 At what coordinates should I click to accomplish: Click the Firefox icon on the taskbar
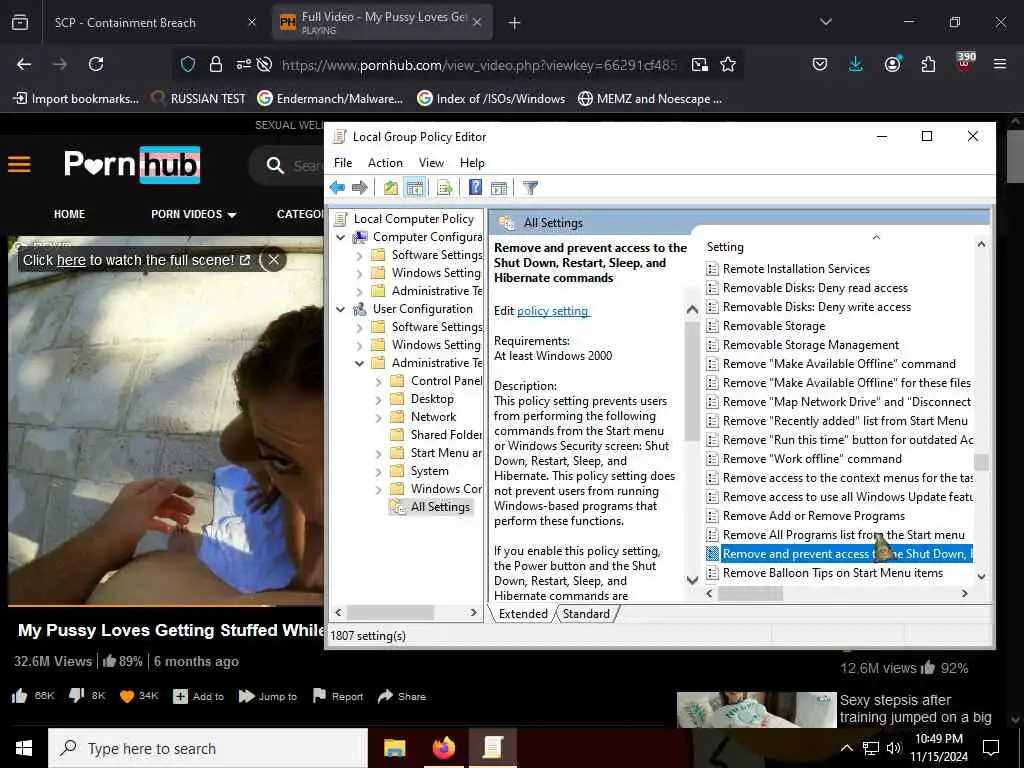pyautogui.click(x=443, y=748)
